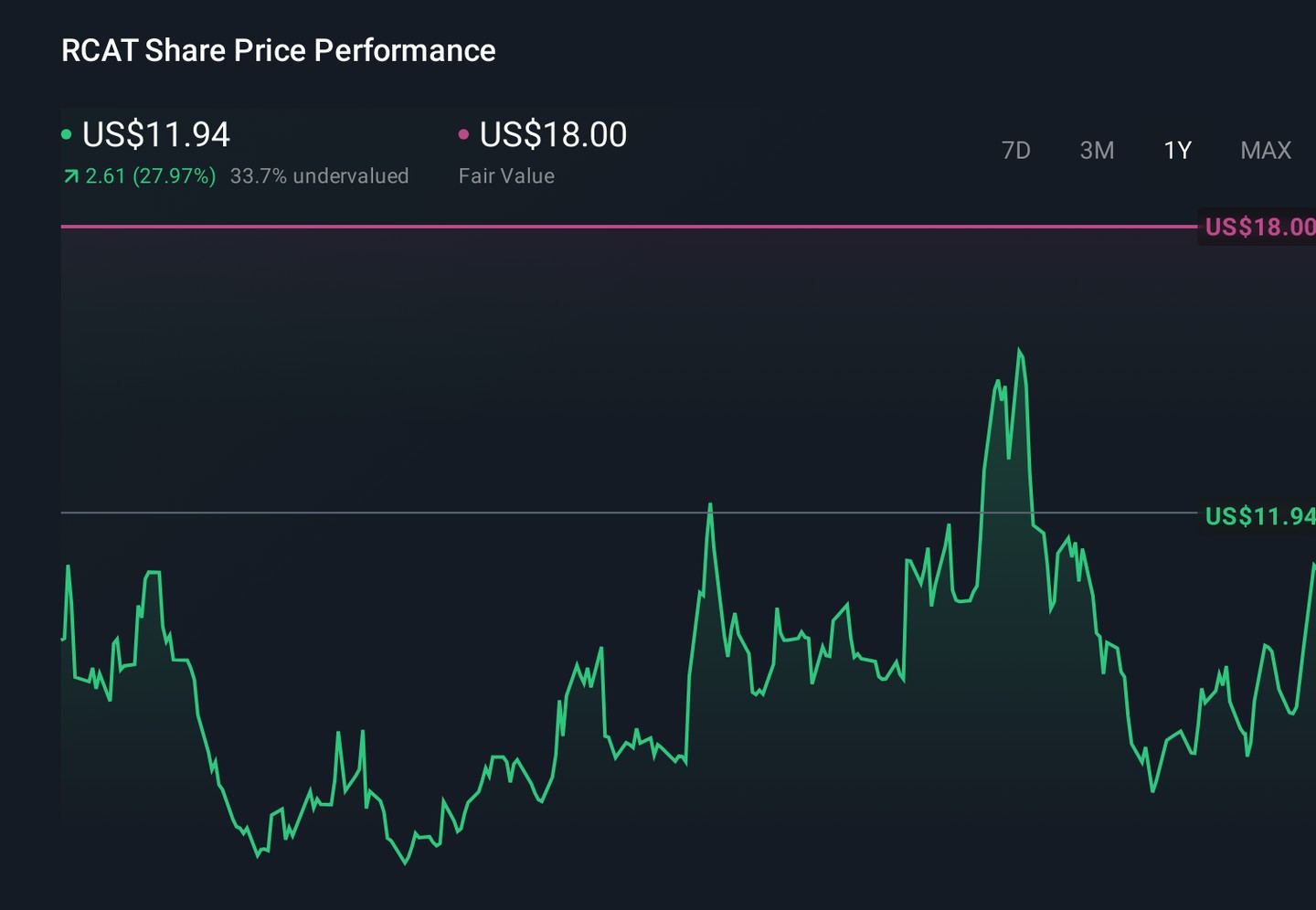Click the pink US$18.00 chart axis label
The width and height of the screenshot is (1316, 910).
[x=1259, y=227]
